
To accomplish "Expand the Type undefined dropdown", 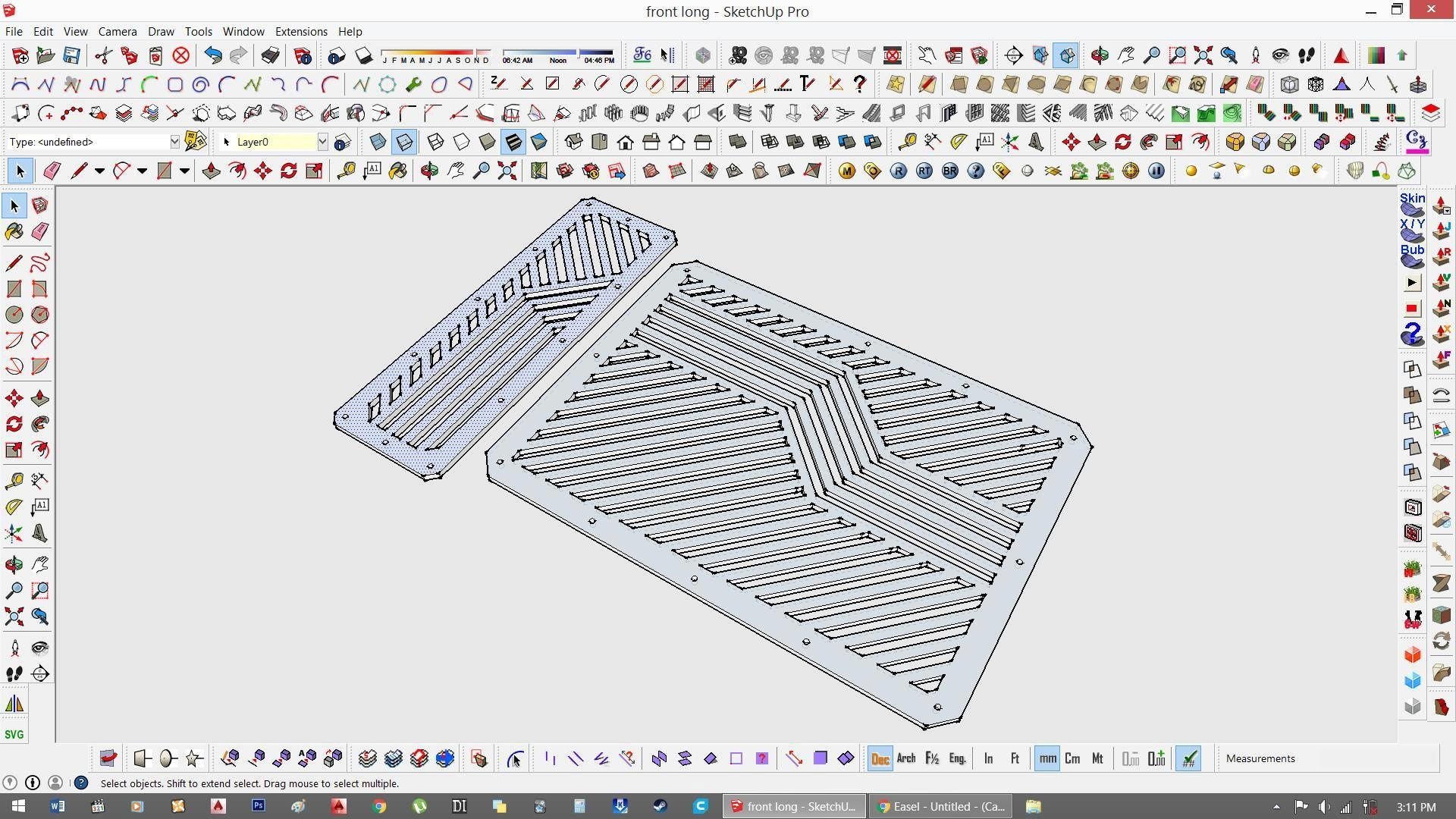I will pyautogui.click(x=174, y=142).
